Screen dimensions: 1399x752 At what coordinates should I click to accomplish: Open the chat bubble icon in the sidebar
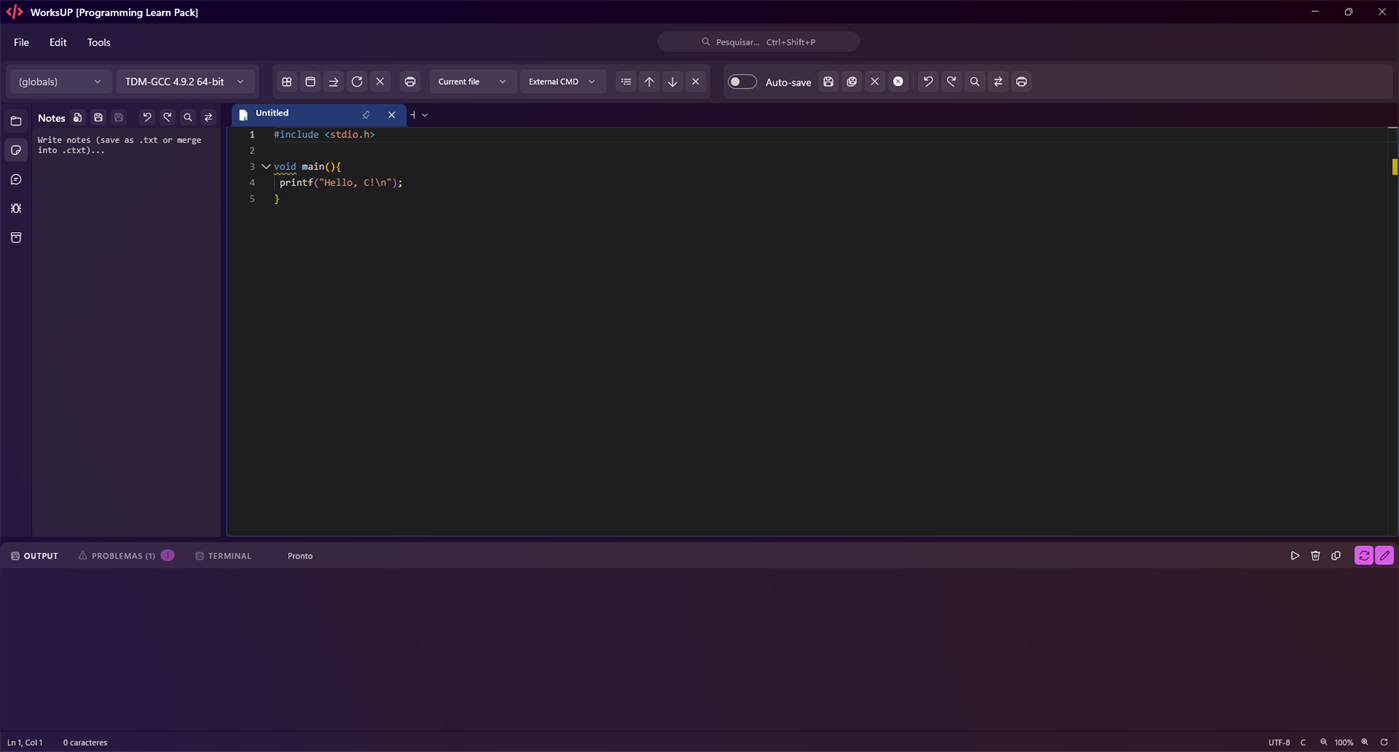[x=16, y=180]
